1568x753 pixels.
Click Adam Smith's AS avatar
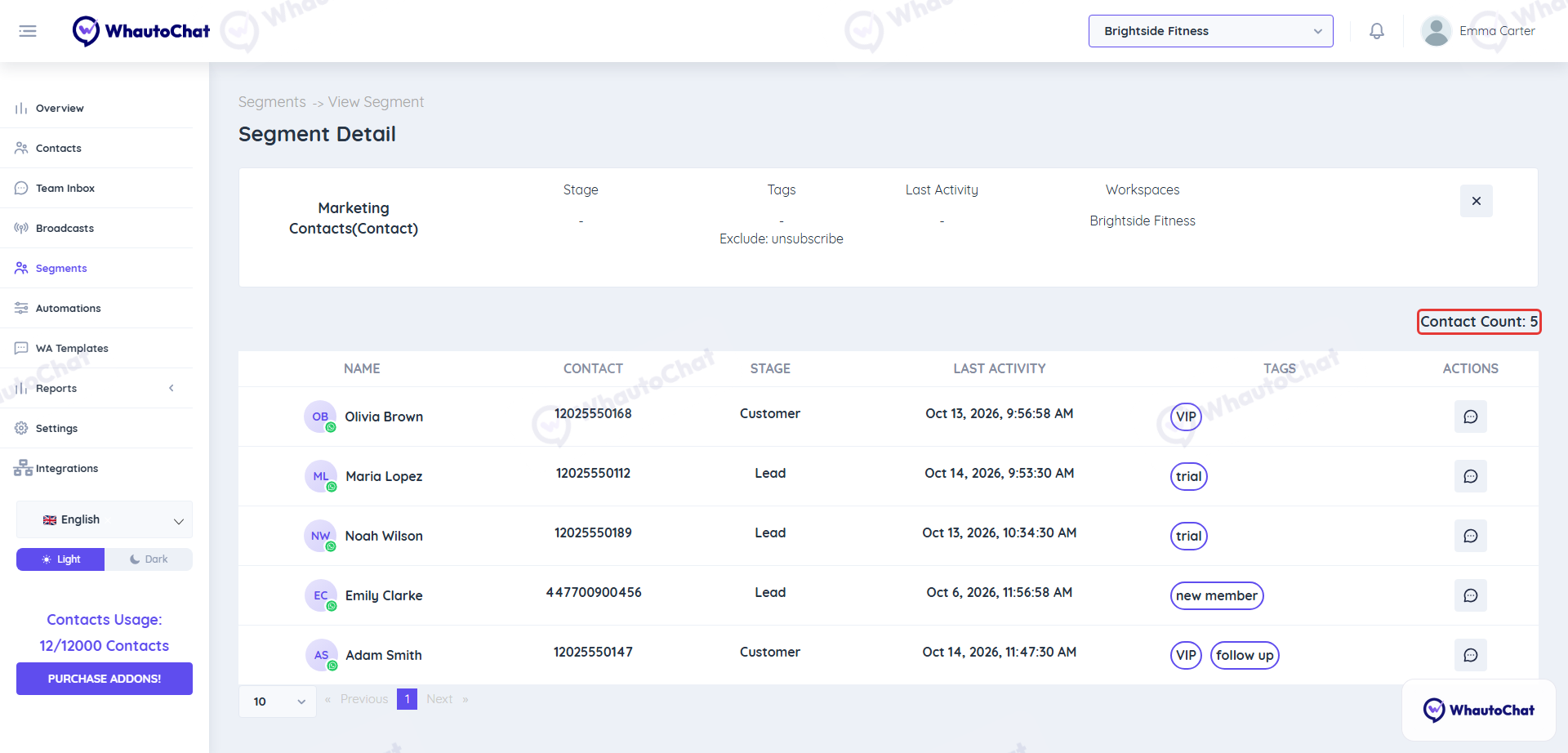[x=321, y=655]
